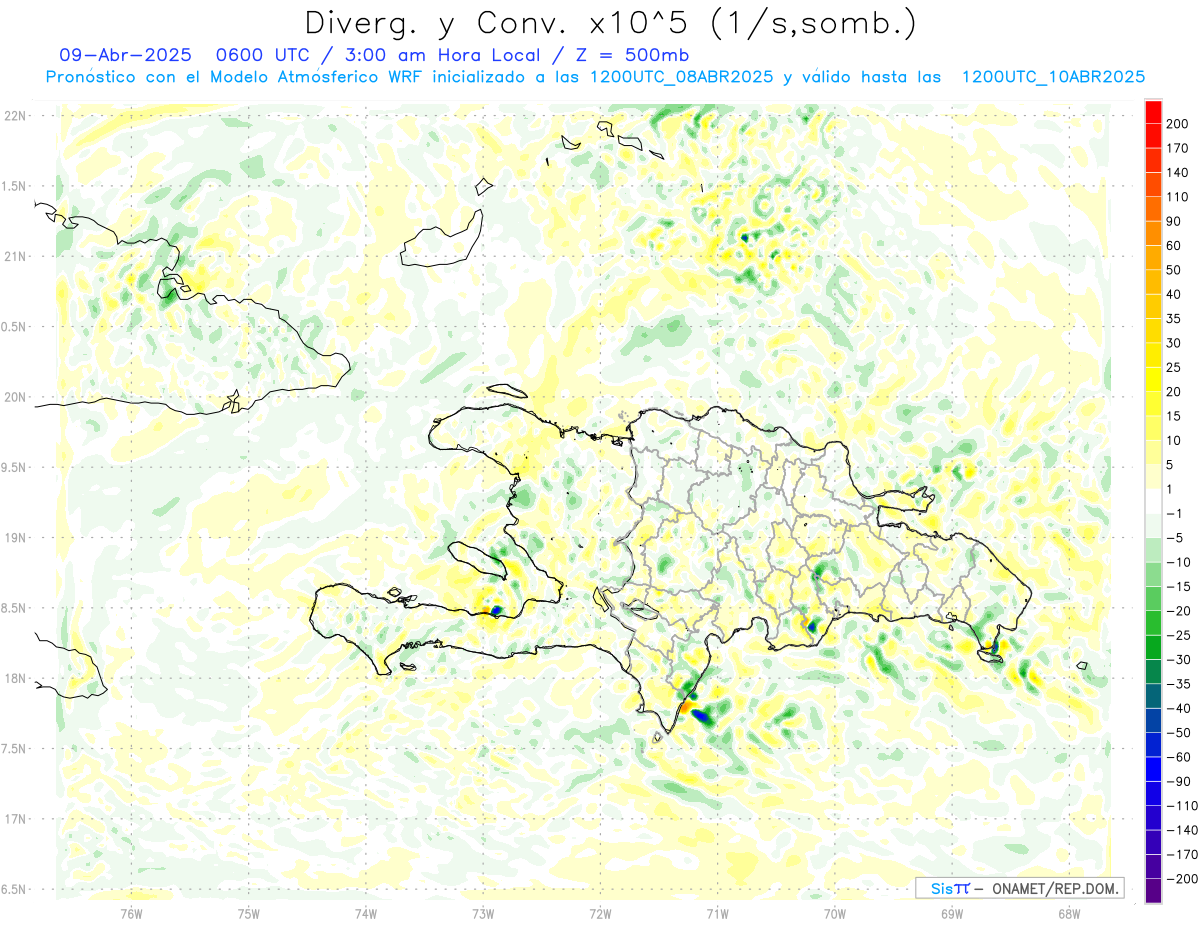Click the '21N' latitude label

(x=15, y=256)
